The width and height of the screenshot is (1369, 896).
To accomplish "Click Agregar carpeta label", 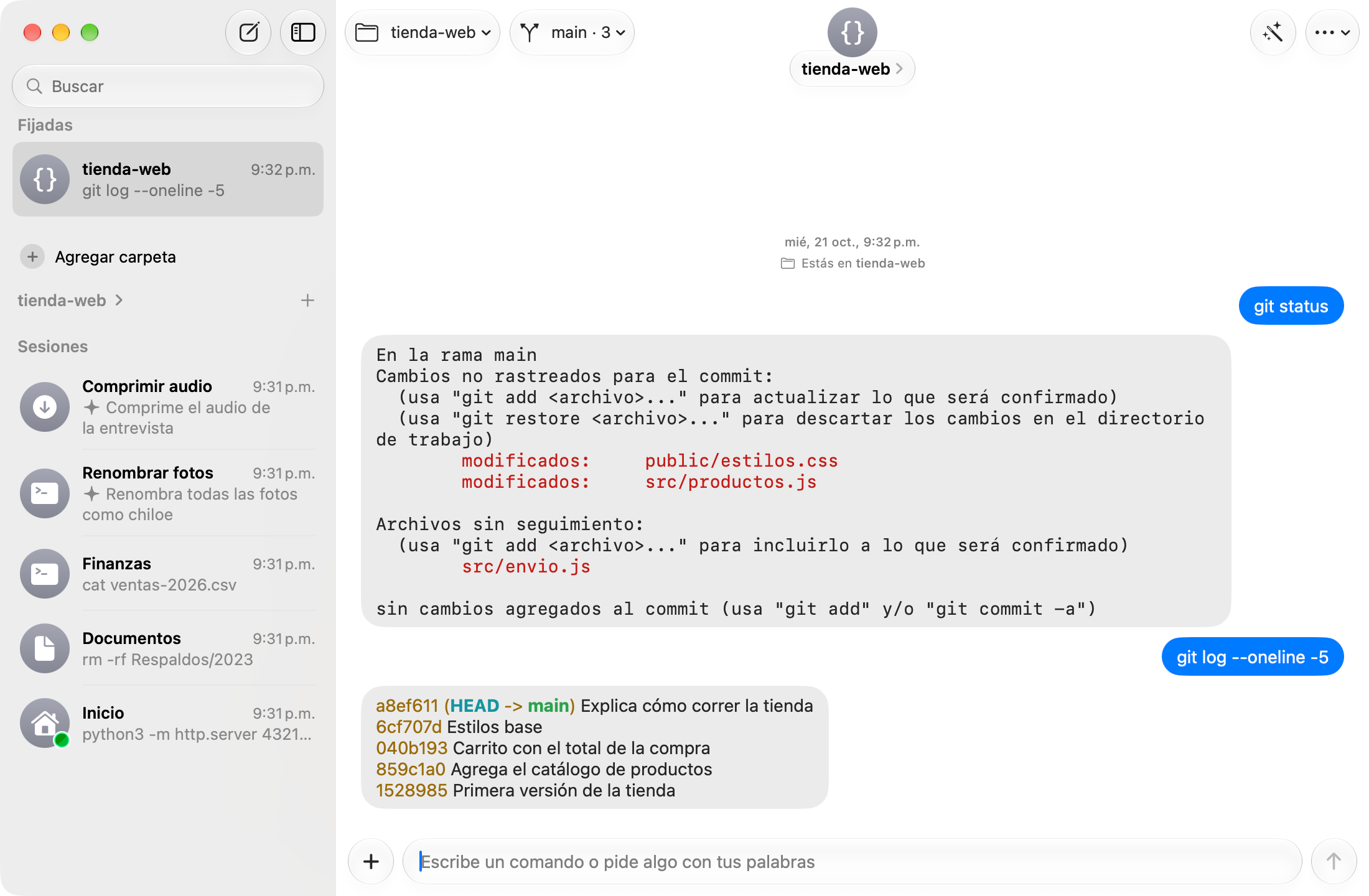I will tap(115, 257).
